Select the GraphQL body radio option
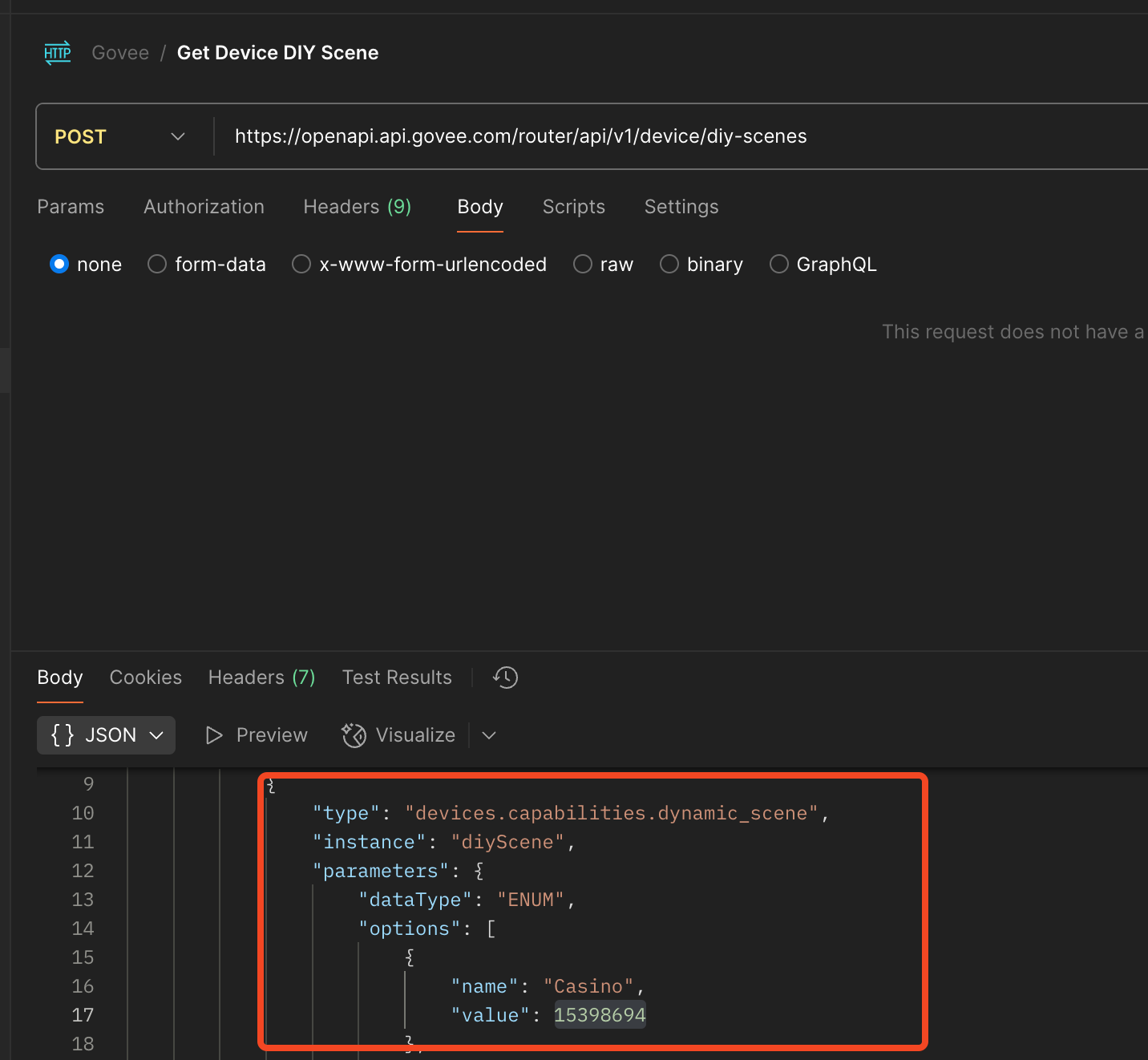This screenshot has height=1060, width=1148. pyautogui.click(x=779, y=264)
